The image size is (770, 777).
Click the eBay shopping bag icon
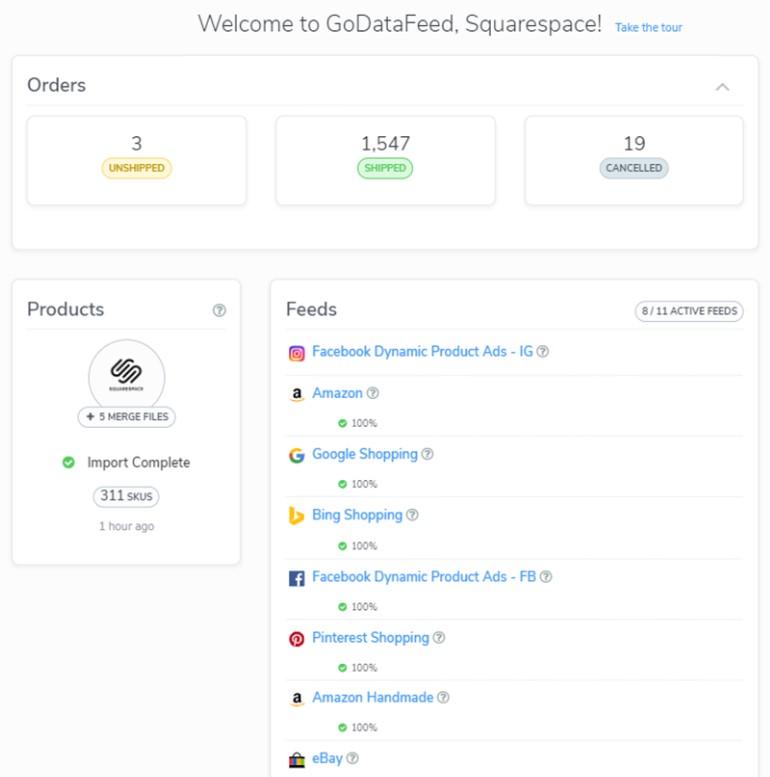click(x=297, y=760)
